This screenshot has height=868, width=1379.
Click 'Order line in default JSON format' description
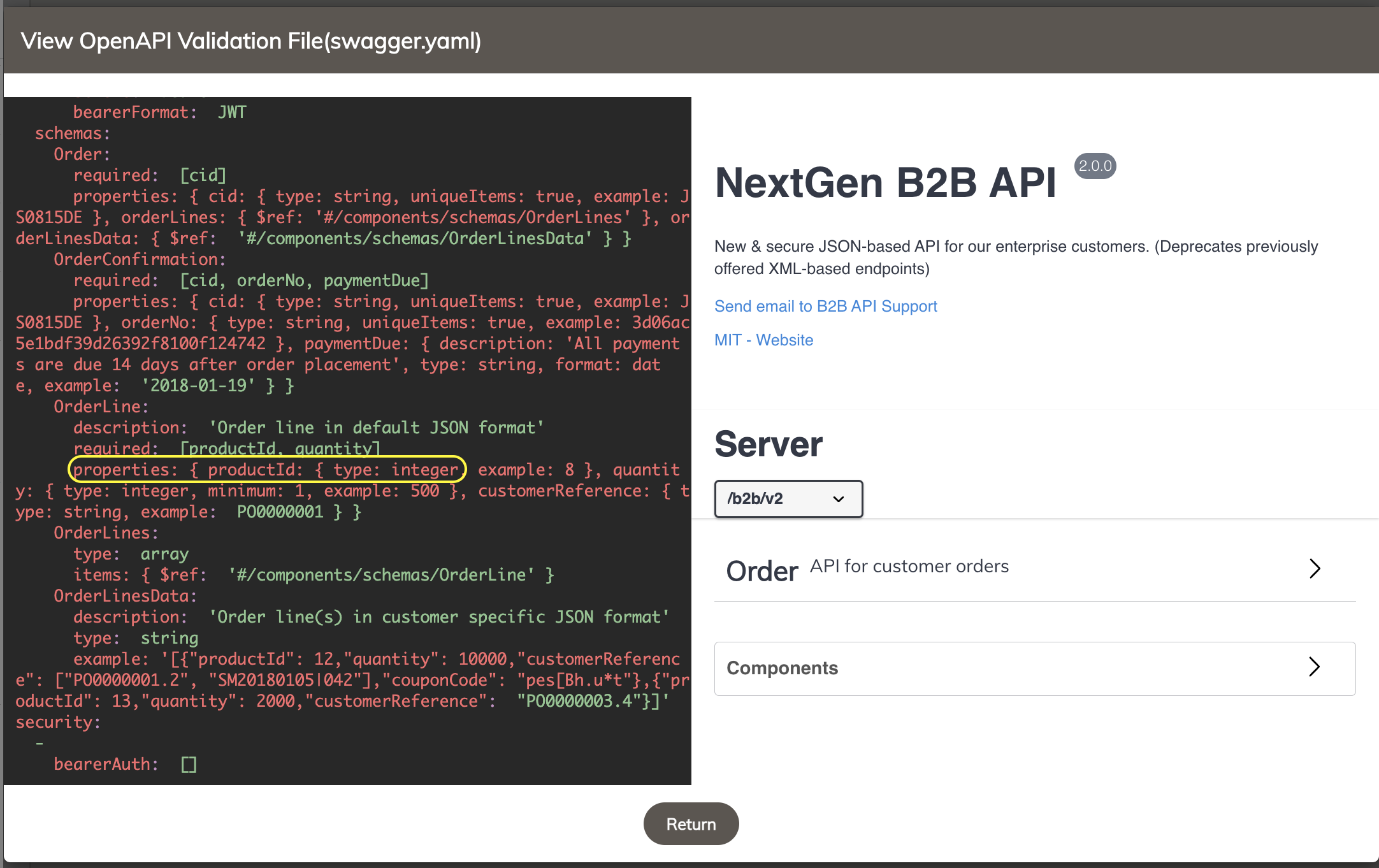(377, 428)
